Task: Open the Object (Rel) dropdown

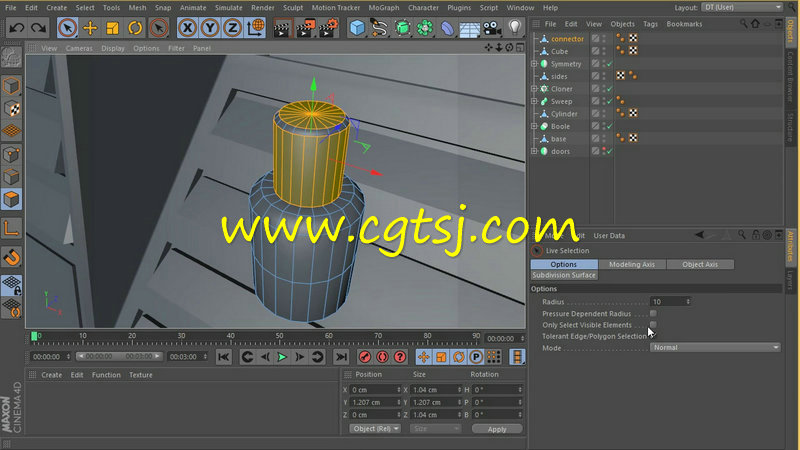Action: (x=375, y=429)
